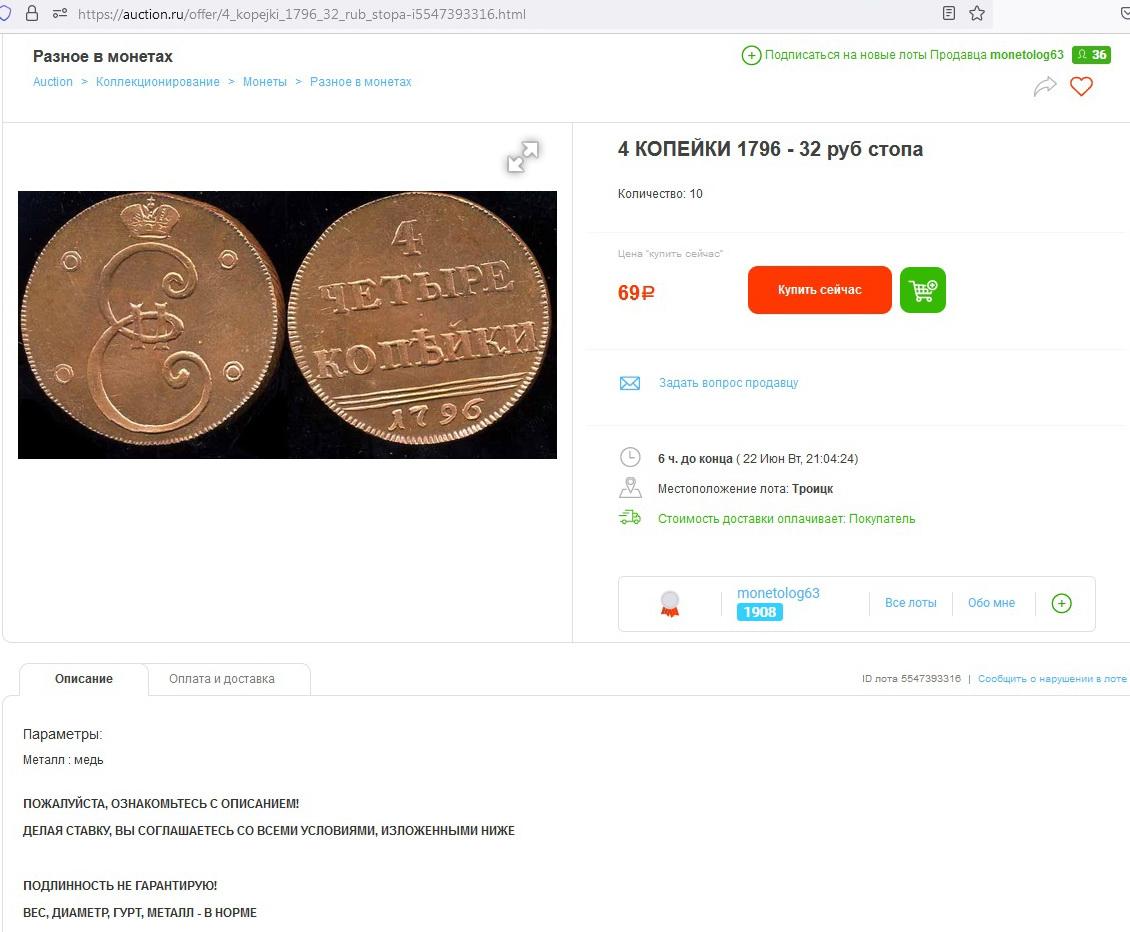
Task: Click the green plus subscribe circle icon
Action: click(x=751, y=55)
